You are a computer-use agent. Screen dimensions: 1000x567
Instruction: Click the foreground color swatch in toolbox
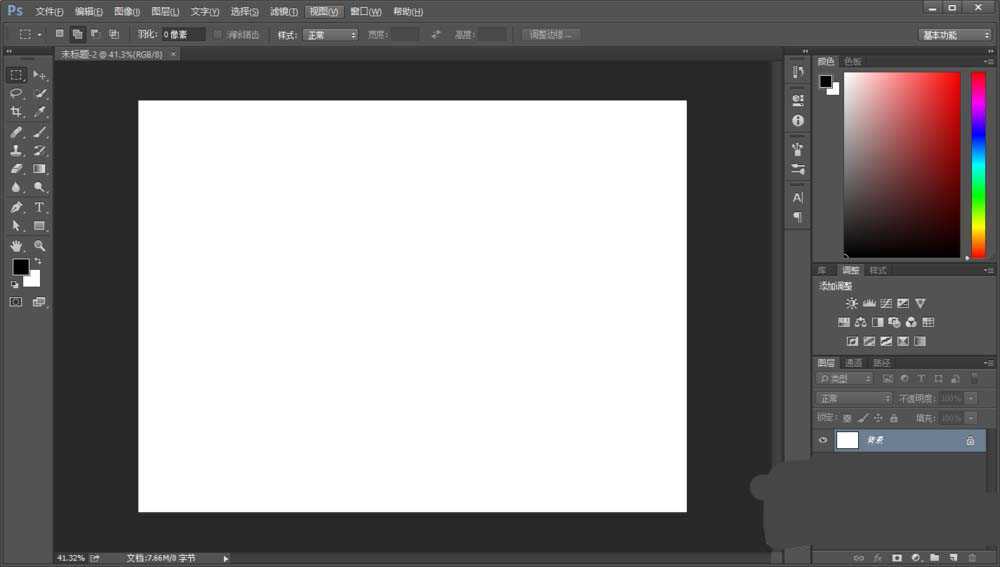[x=20, y=266]
